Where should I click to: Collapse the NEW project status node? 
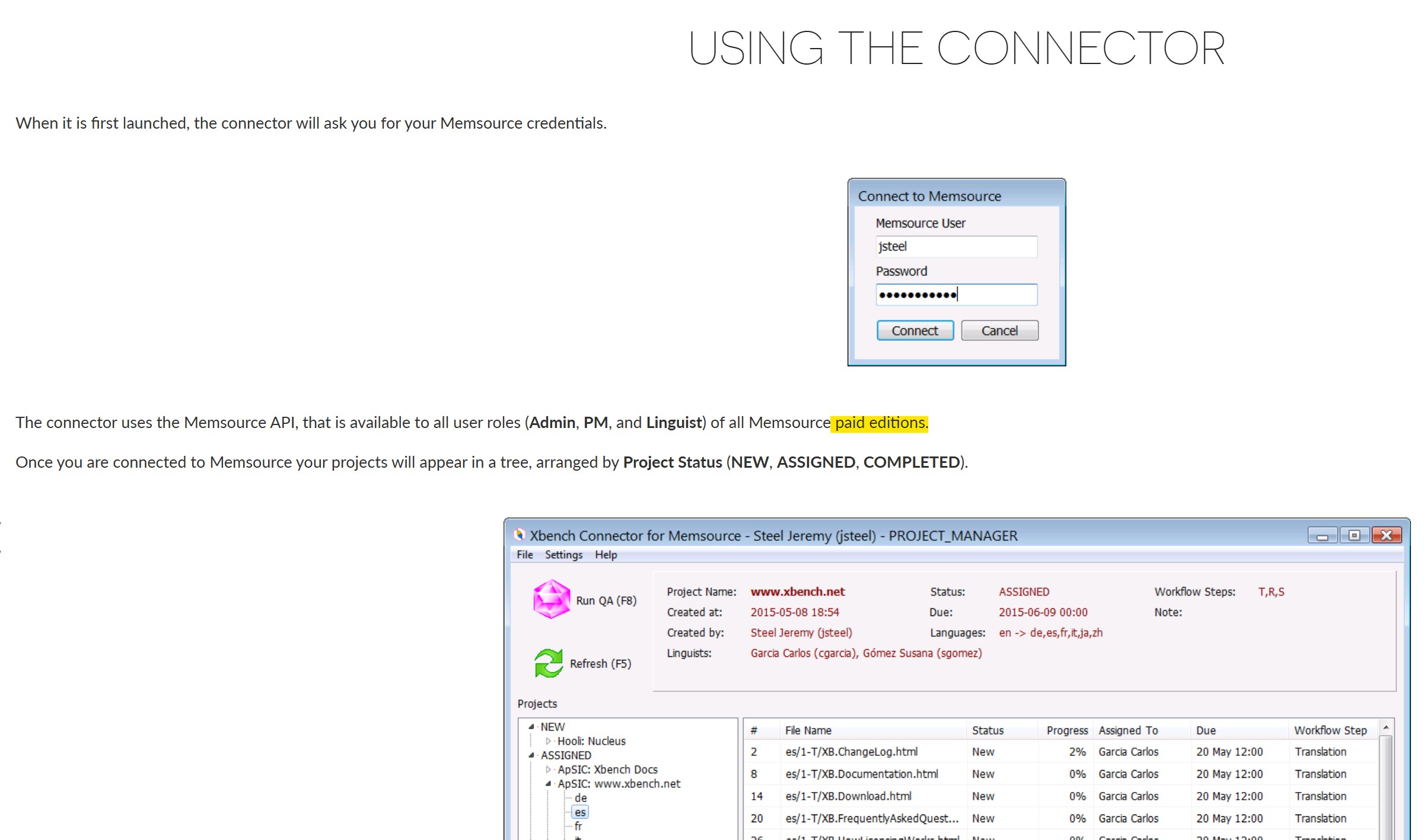tap(531, 727)
